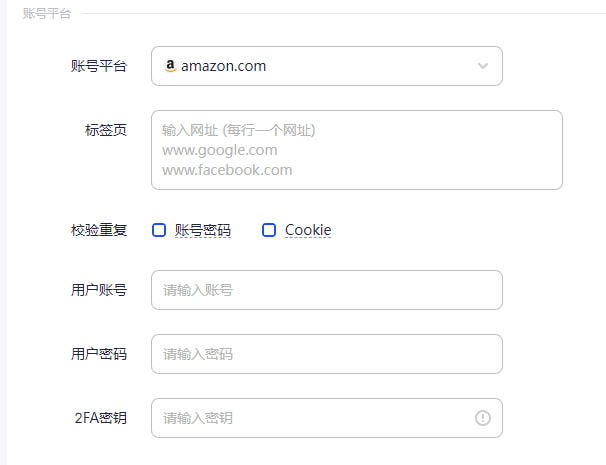Click the 用户账号 field label

(x=99, y=290)
